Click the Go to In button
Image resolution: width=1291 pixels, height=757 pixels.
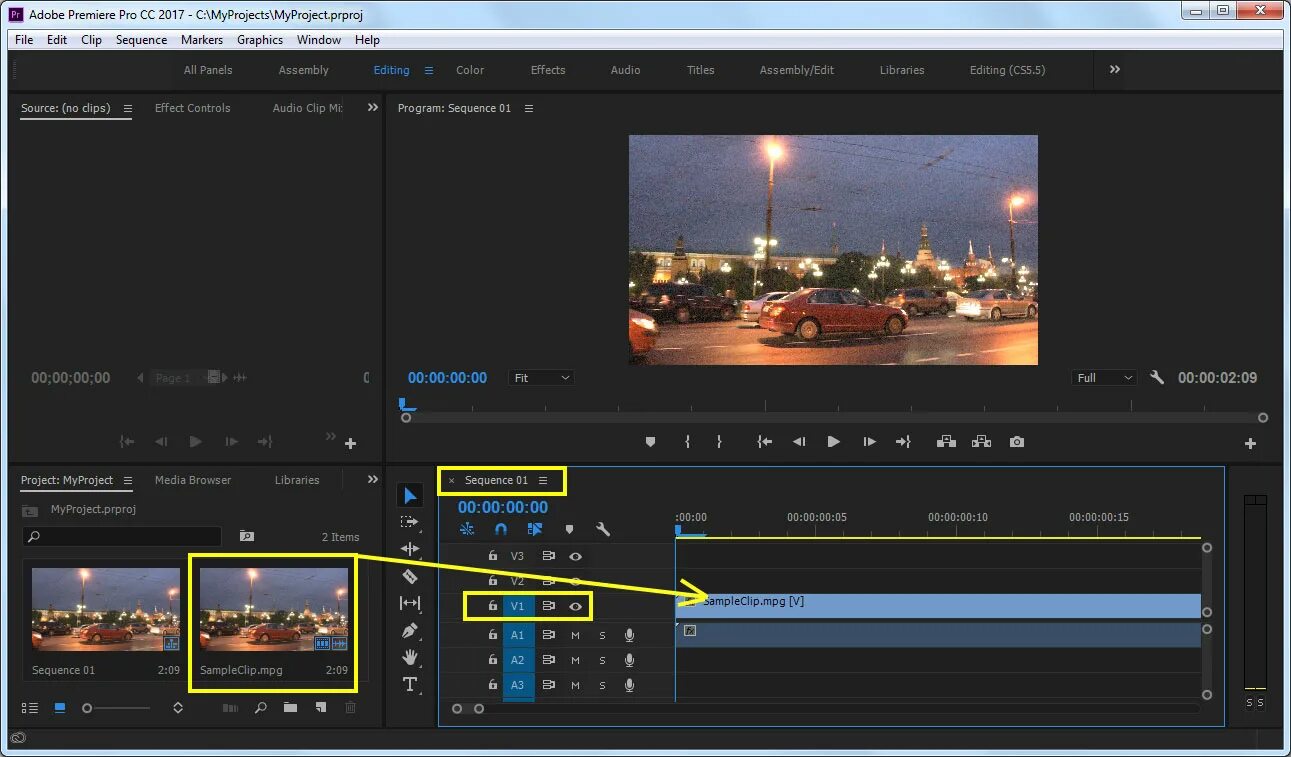tap(765, 442)
